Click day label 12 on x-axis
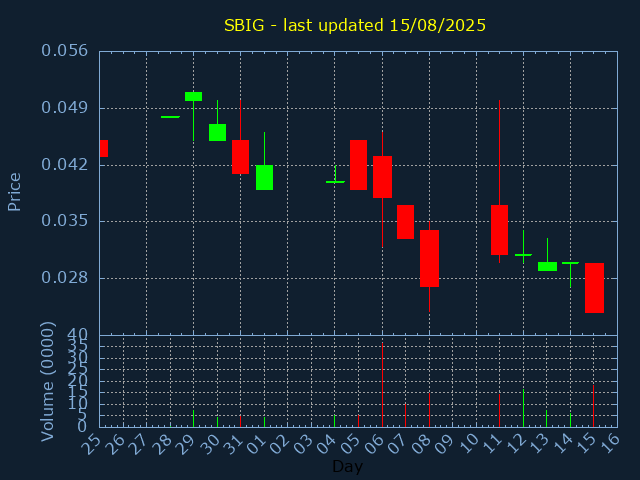 point(516,444)
